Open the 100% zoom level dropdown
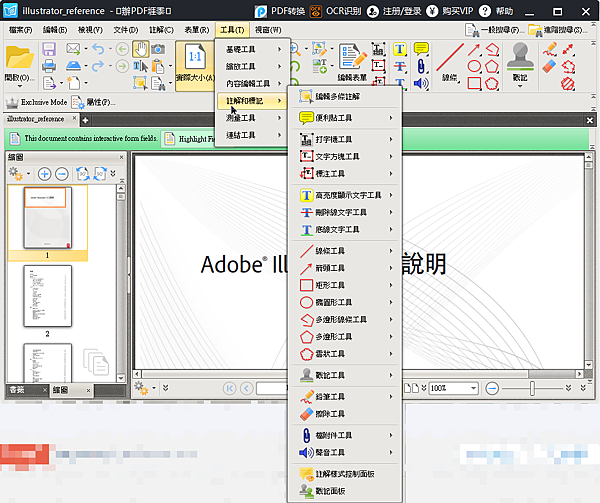 pos(473,388)
